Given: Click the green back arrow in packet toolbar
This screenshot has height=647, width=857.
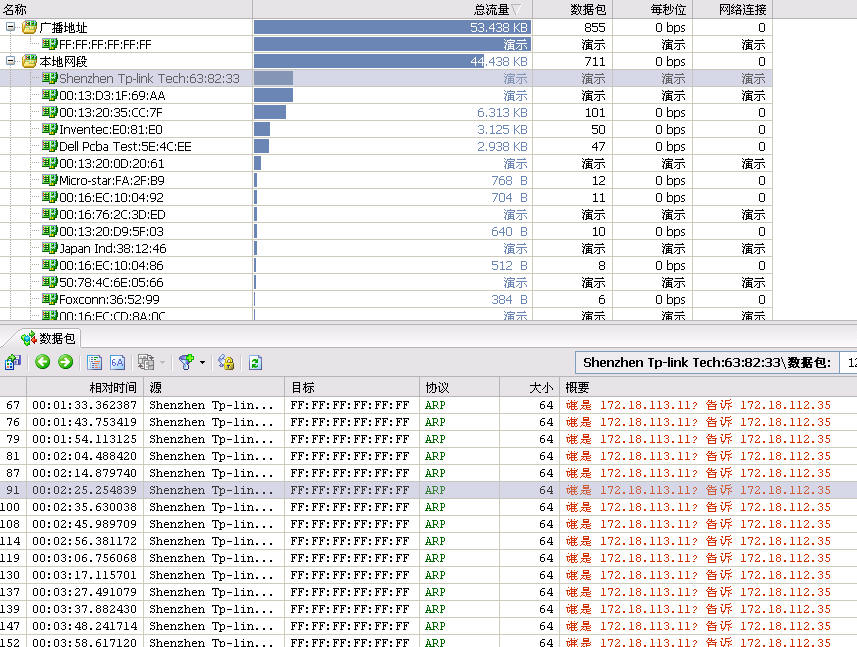Looking at the screenshot, I should point(43,362).
